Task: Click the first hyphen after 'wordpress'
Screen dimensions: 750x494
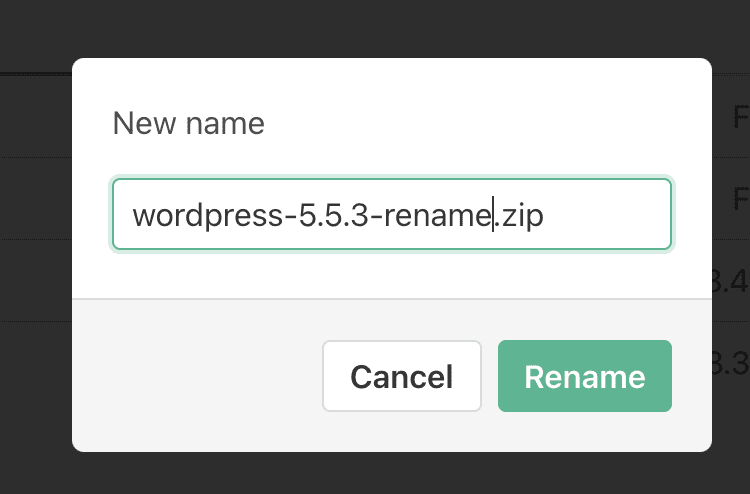Action: tap(293, 216)
